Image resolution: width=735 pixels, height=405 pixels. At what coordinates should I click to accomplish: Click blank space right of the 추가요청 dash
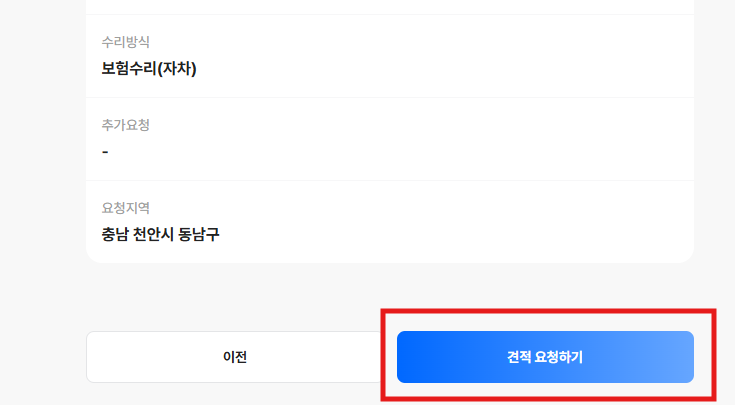[x=400, y=152]
